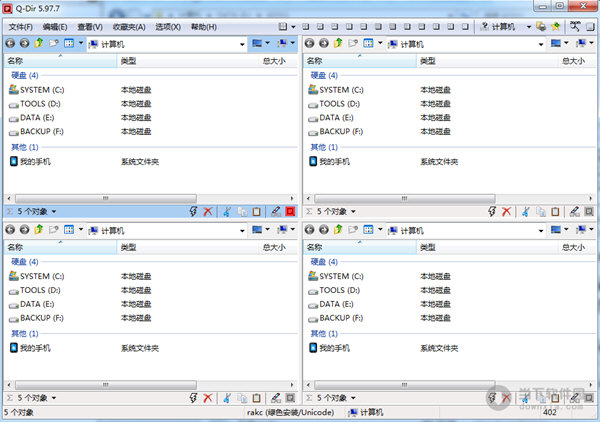Select DATA (E:) in bottom-left pane

(31, 305)
